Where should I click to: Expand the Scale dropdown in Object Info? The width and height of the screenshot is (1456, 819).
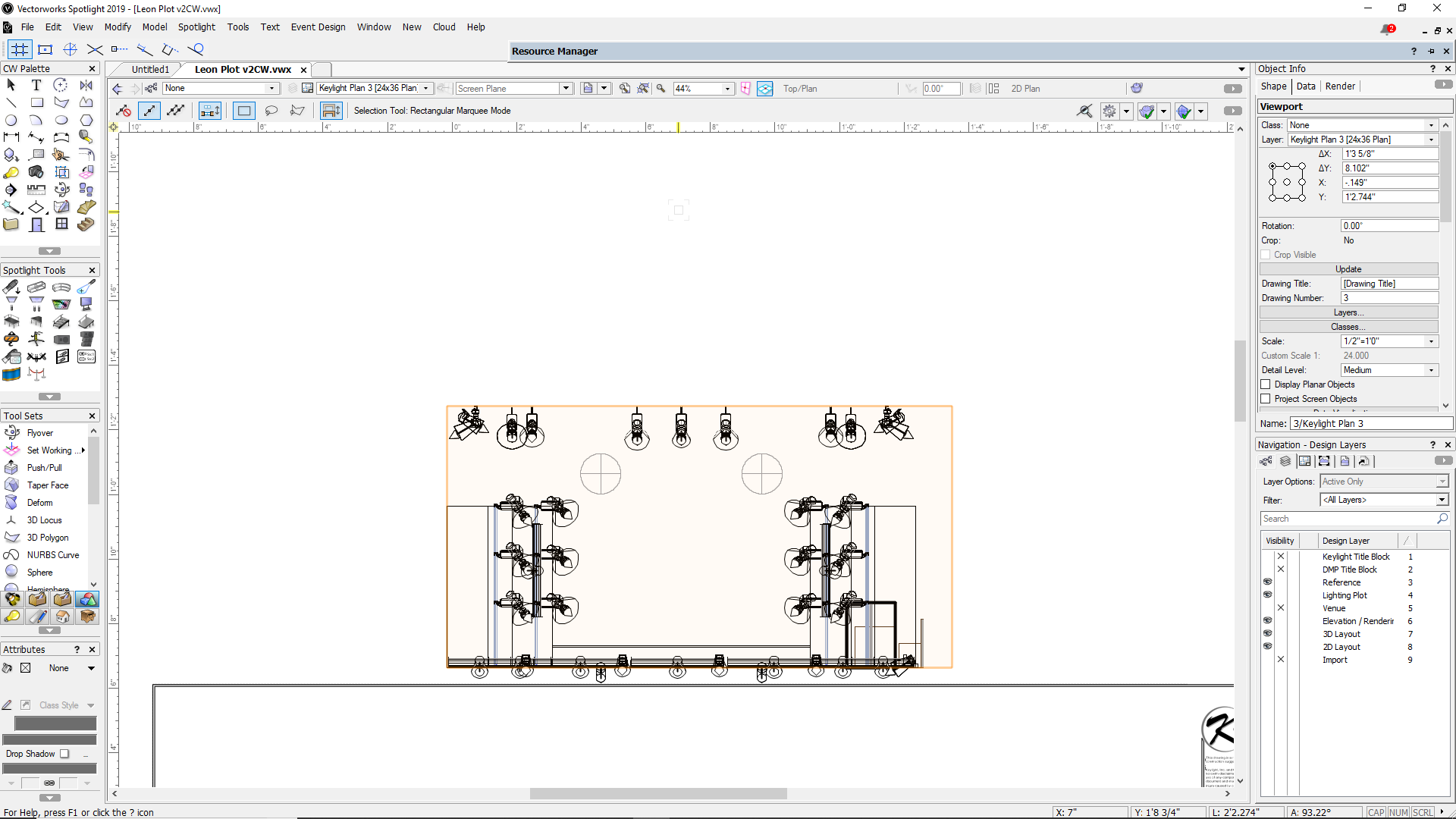click(x=1432, y=341)
